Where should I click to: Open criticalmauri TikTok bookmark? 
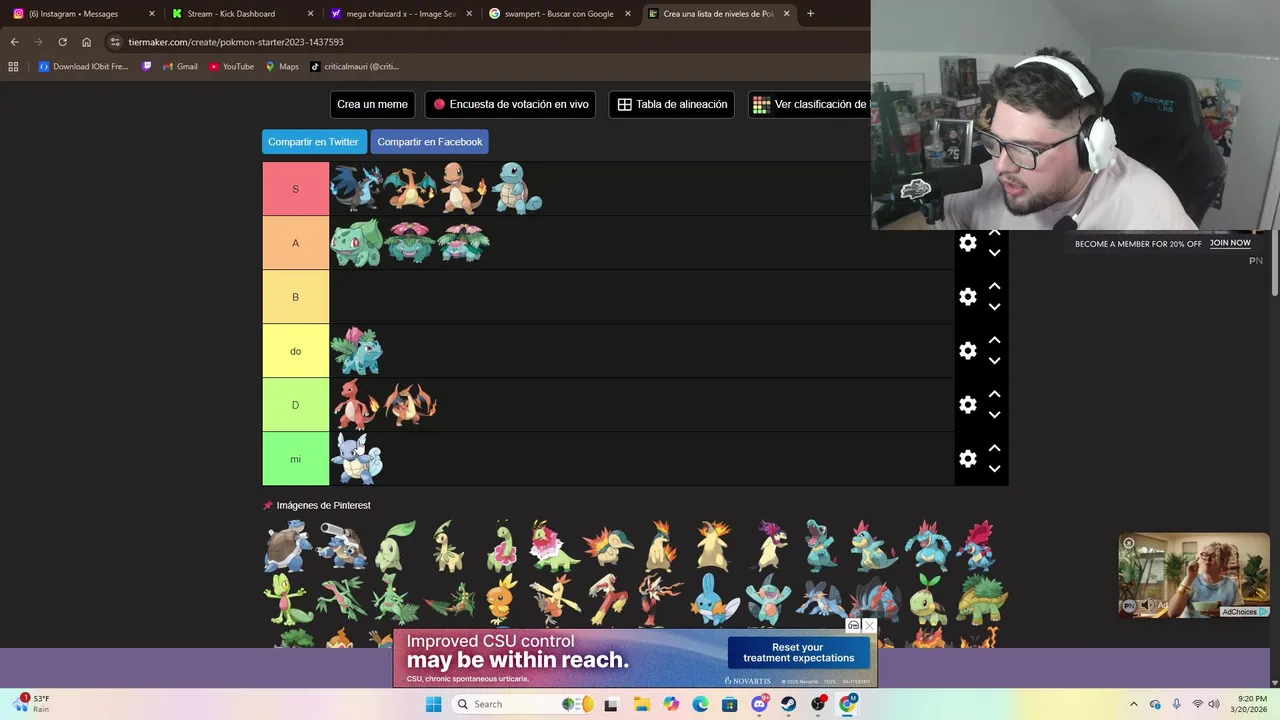coord(355,67)
